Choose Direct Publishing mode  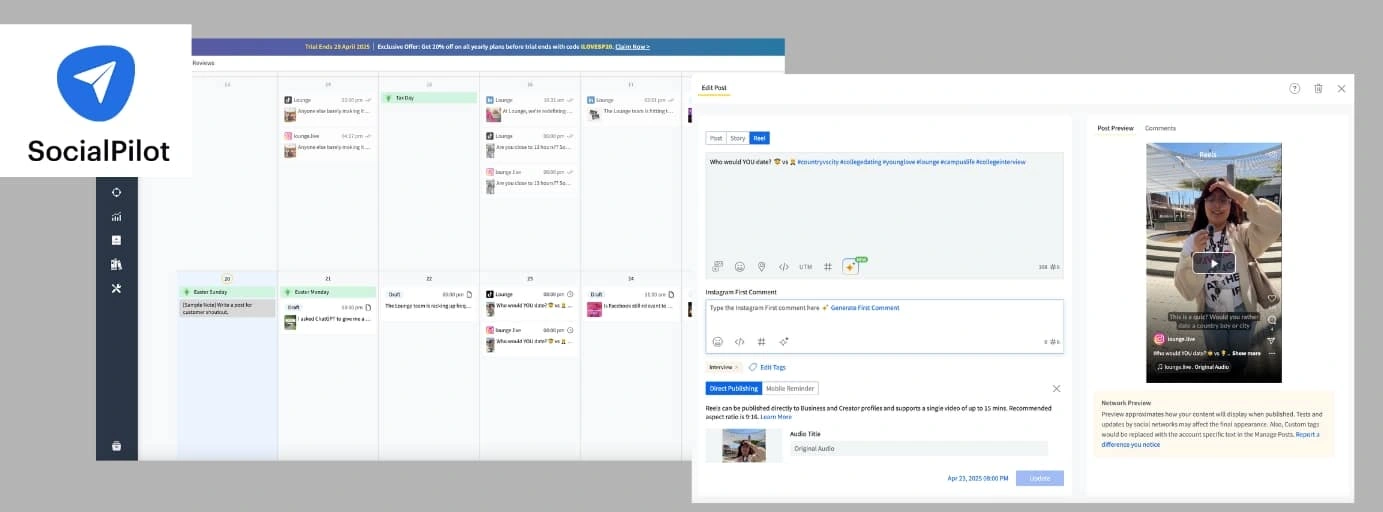pos(734,388)
